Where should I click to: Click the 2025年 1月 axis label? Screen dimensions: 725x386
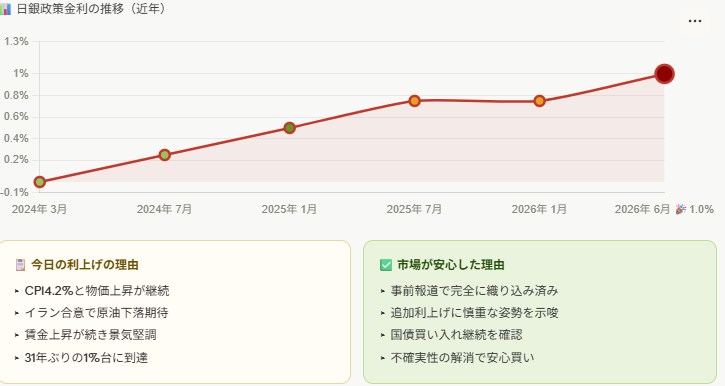(x=289, y=209)
